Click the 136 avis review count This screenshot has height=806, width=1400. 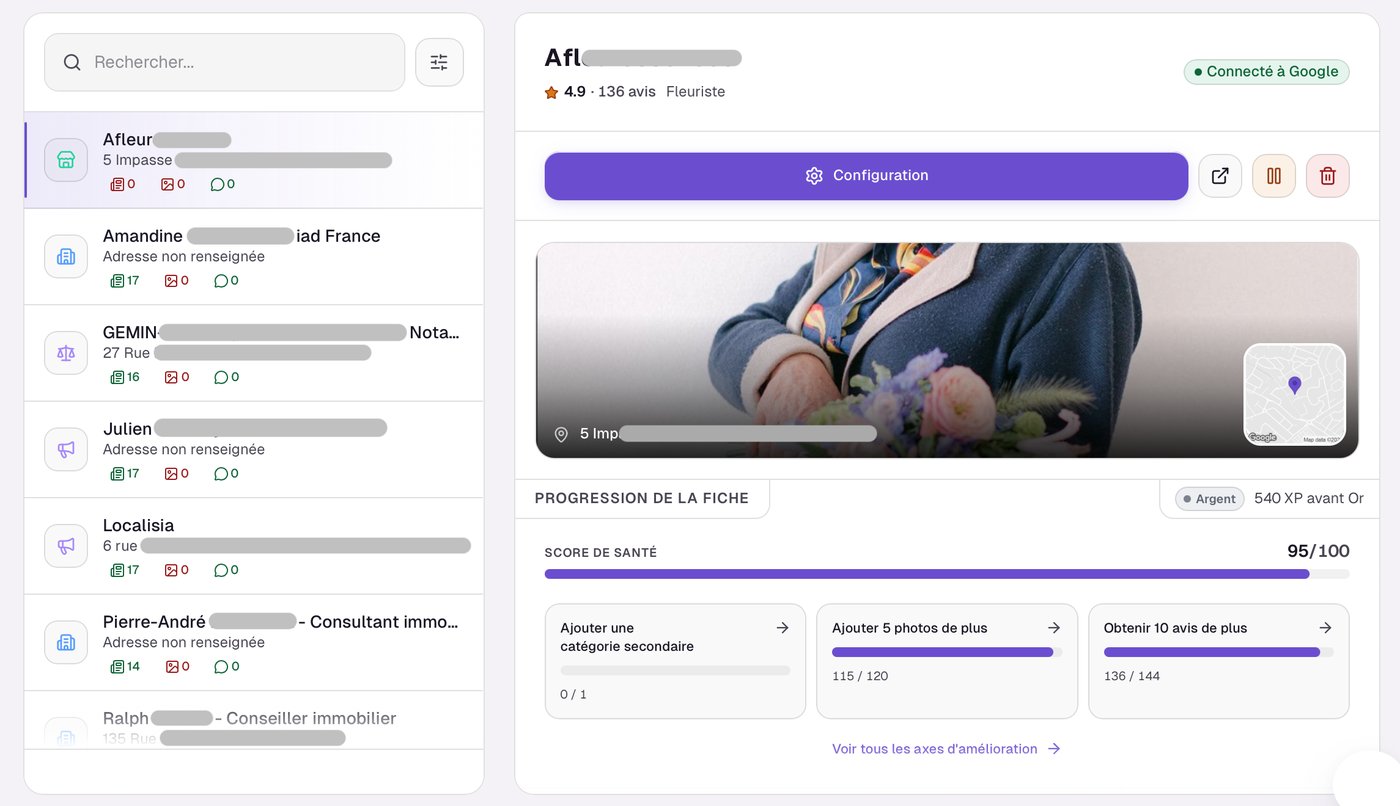pyautogui.click(x=627, y=92)
